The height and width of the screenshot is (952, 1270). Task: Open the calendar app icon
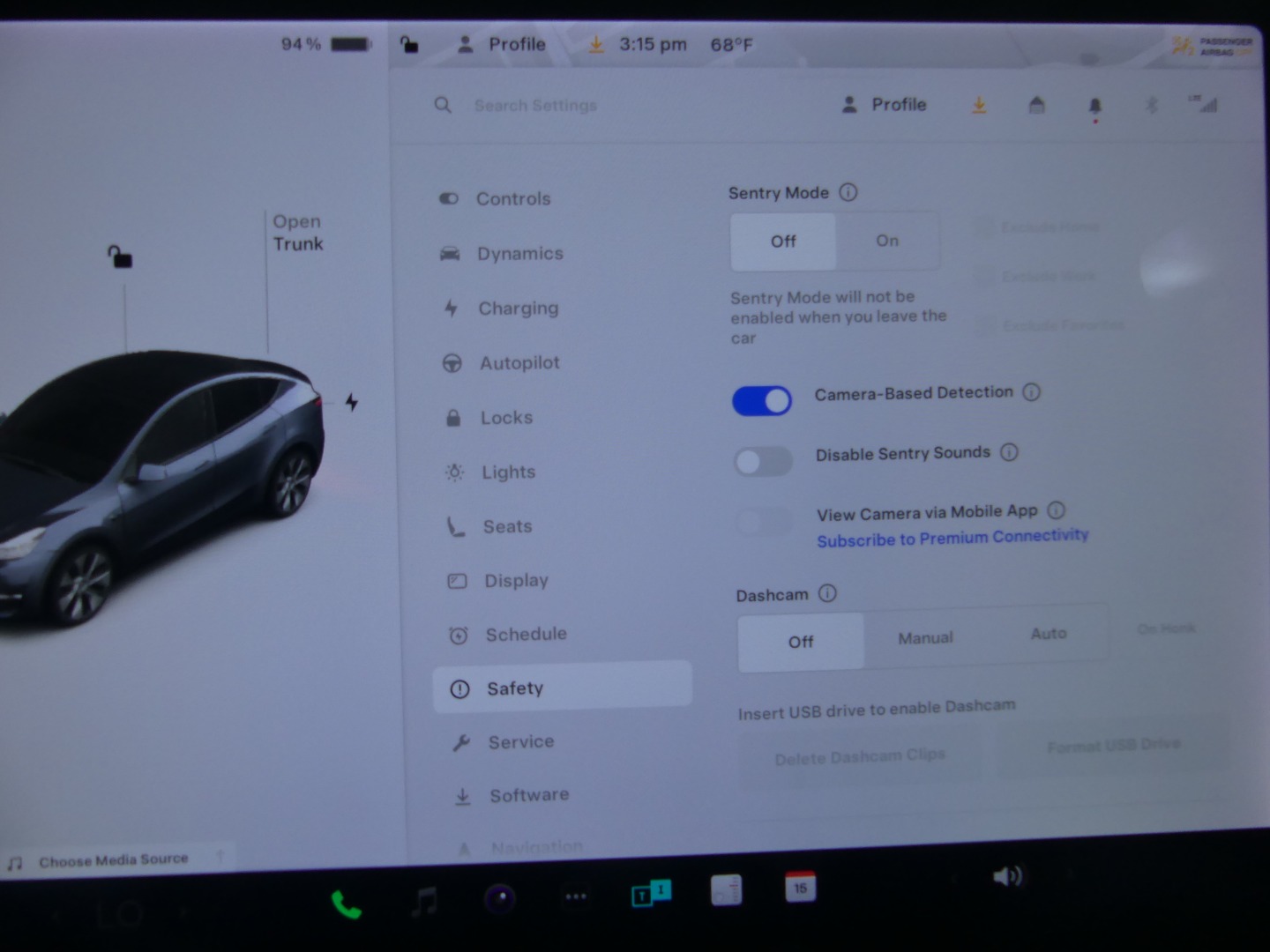coord(800,888)
